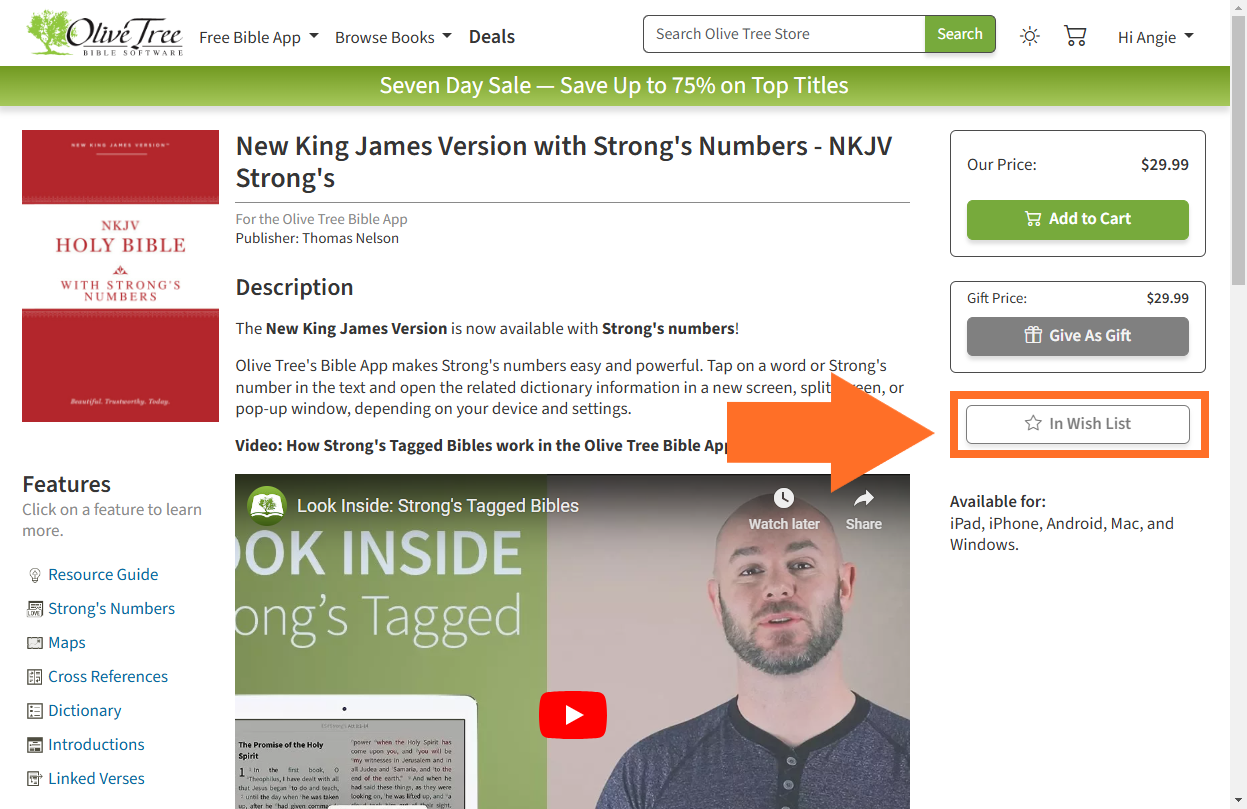Click the Give As Gift button
The image size is (1247, 809).
pyautogui.click(x=1078, y=336)
